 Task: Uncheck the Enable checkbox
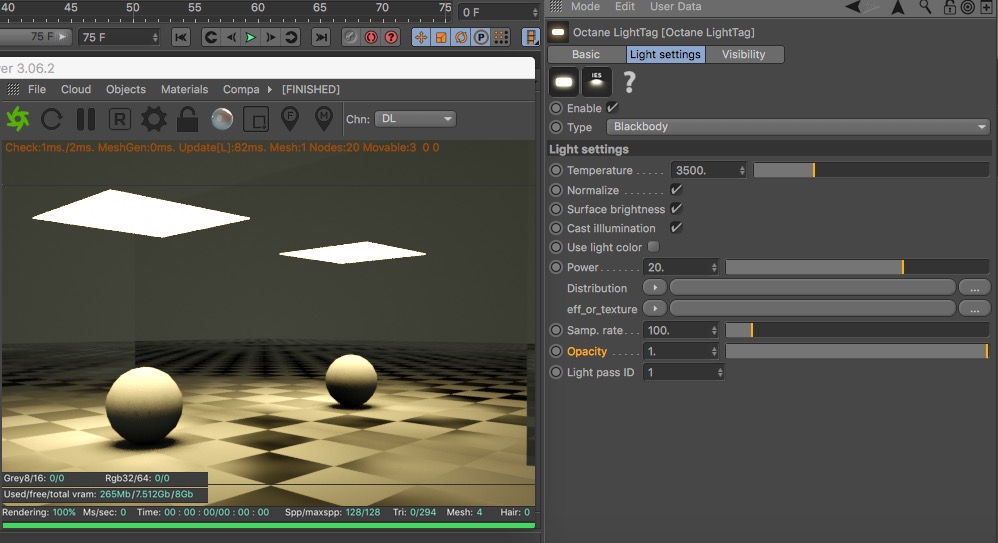(x=612, y=108)
